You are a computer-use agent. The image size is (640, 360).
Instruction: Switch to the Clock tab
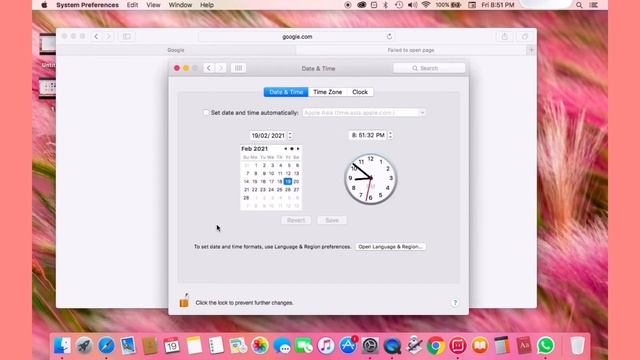pyautogui.click(x=360, y=92)
